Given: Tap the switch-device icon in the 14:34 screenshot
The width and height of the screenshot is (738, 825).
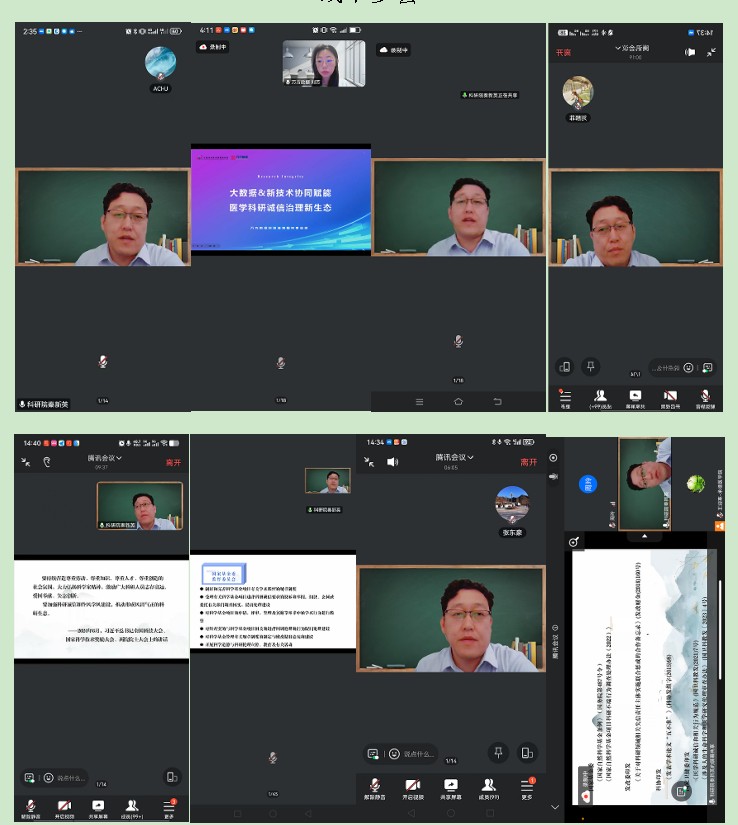Looking at the screenshot, I should (x=527, y=753).
